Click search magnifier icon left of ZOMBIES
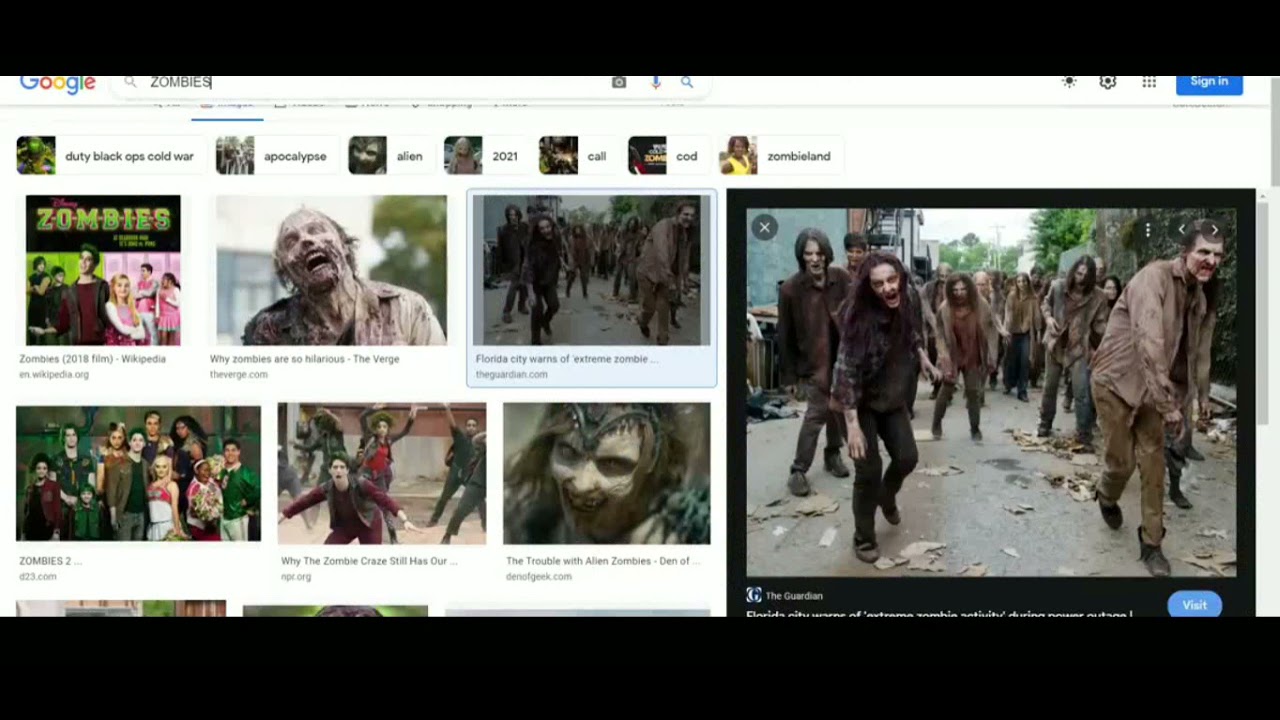Image resolution: width=1280 pixels, height=720 pixels. tap(130, 82)
